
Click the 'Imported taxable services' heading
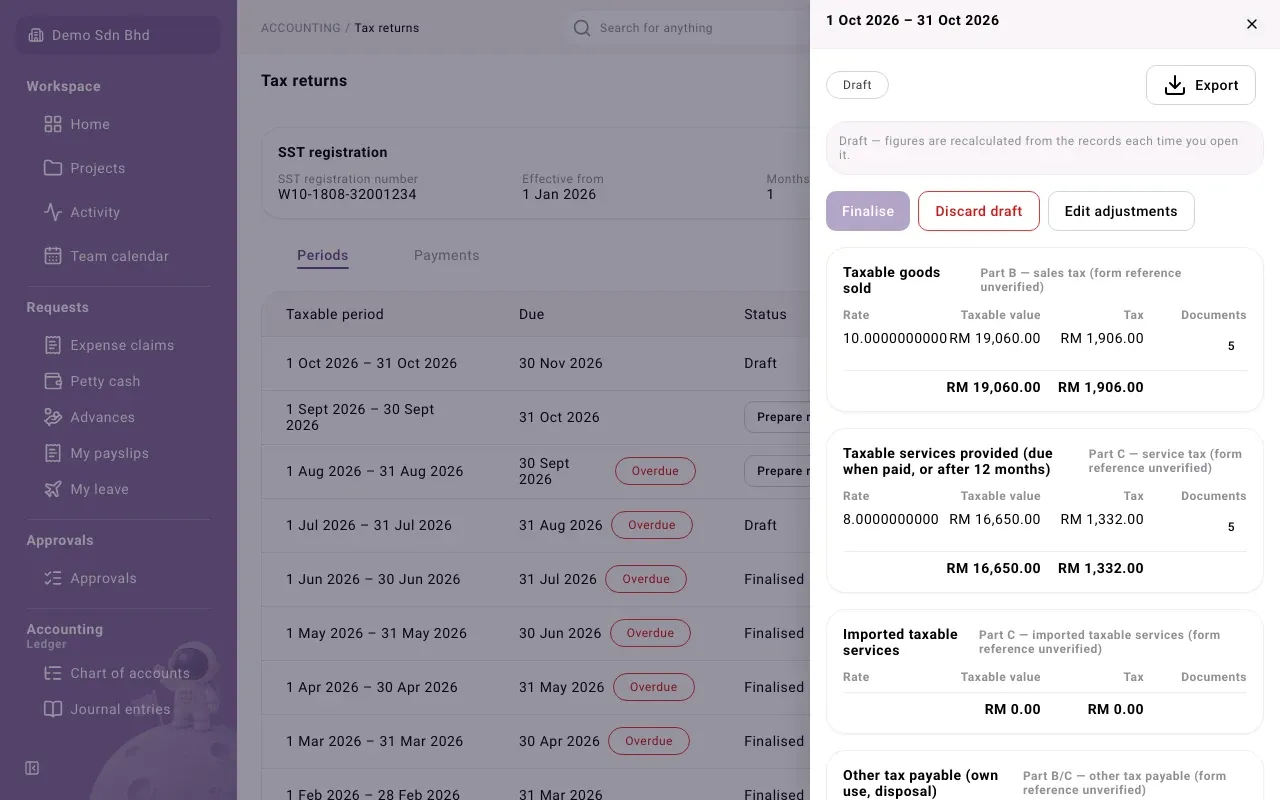900,642
